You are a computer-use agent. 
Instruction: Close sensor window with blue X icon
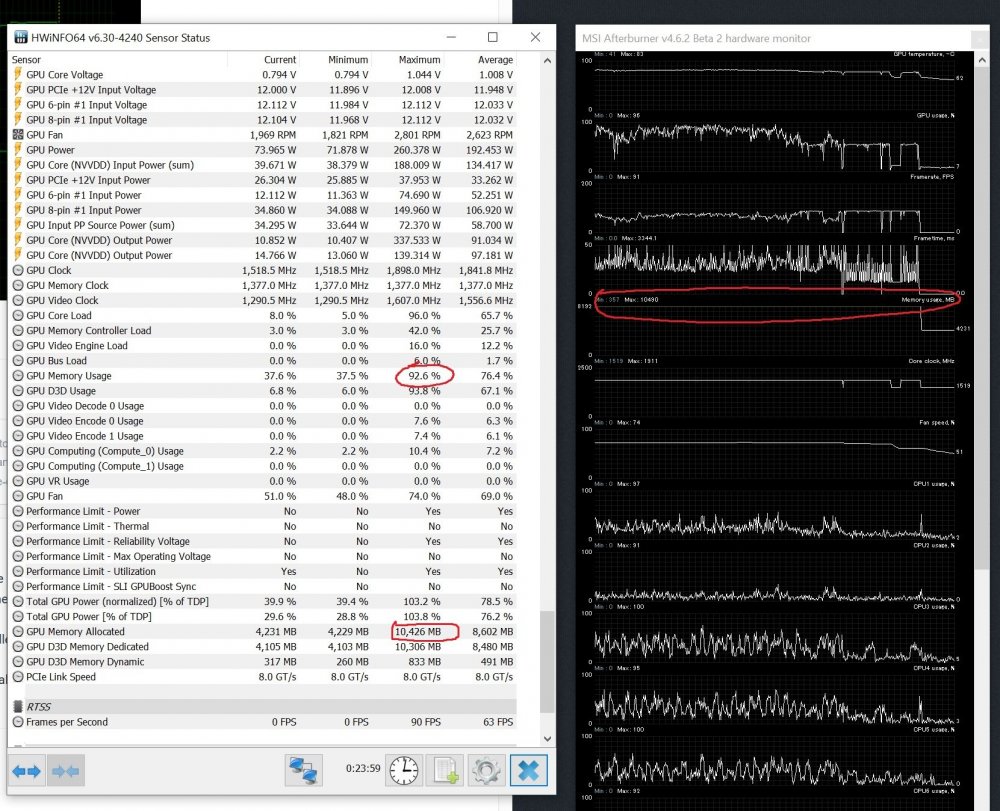coord(527,770)
